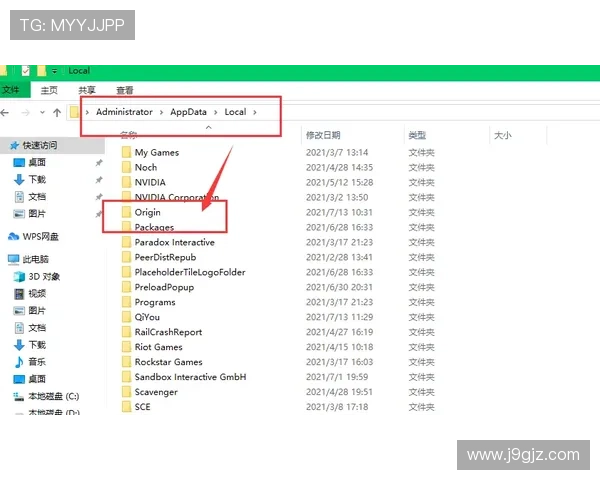Open the Origin folder

(147, 212)
